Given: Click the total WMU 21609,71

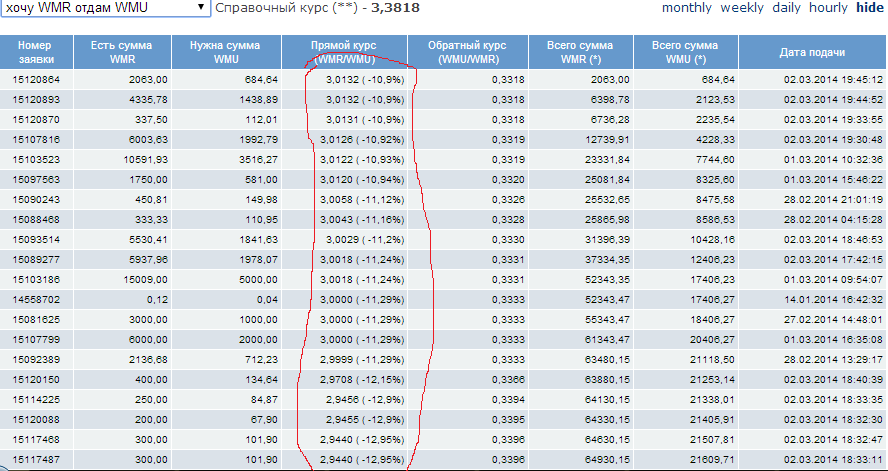Looking at the screenshot, I should [x=712, y=459].
